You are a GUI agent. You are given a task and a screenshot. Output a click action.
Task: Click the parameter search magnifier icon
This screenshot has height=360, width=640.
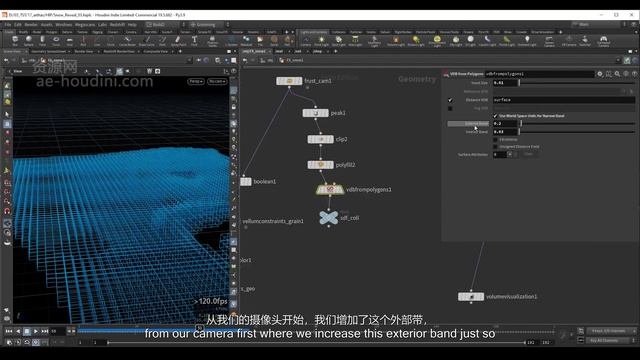(617, 74)
